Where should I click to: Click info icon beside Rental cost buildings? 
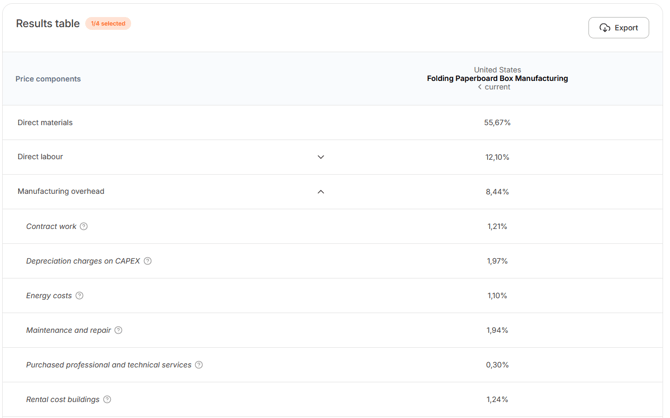coord(107,399)
